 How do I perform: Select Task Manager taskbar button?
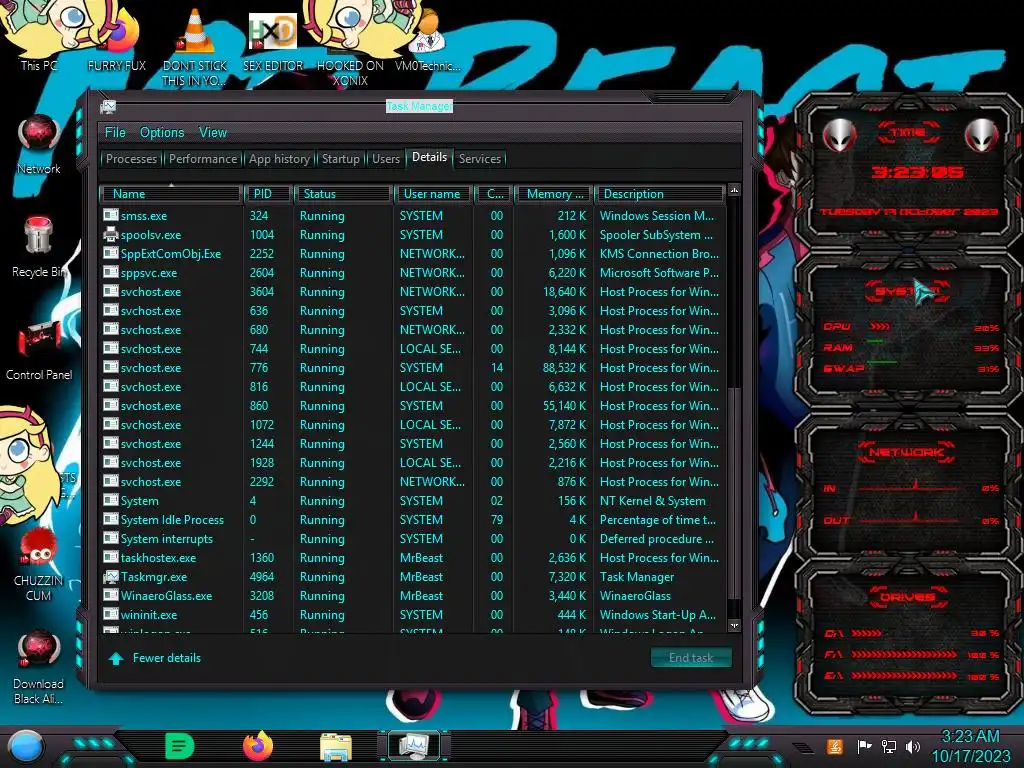pos(413,746)
